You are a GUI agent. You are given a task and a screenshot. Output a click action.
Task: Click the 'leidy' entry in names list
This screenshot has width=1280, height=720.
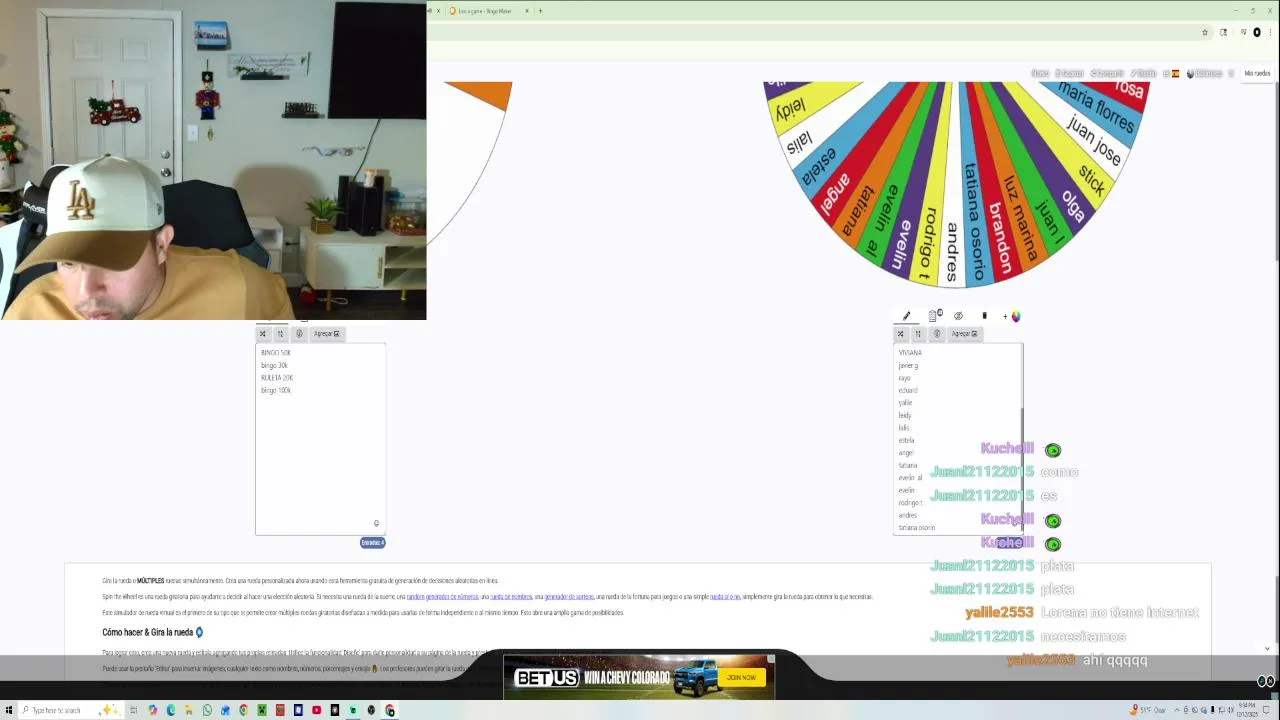click(905, 415)
